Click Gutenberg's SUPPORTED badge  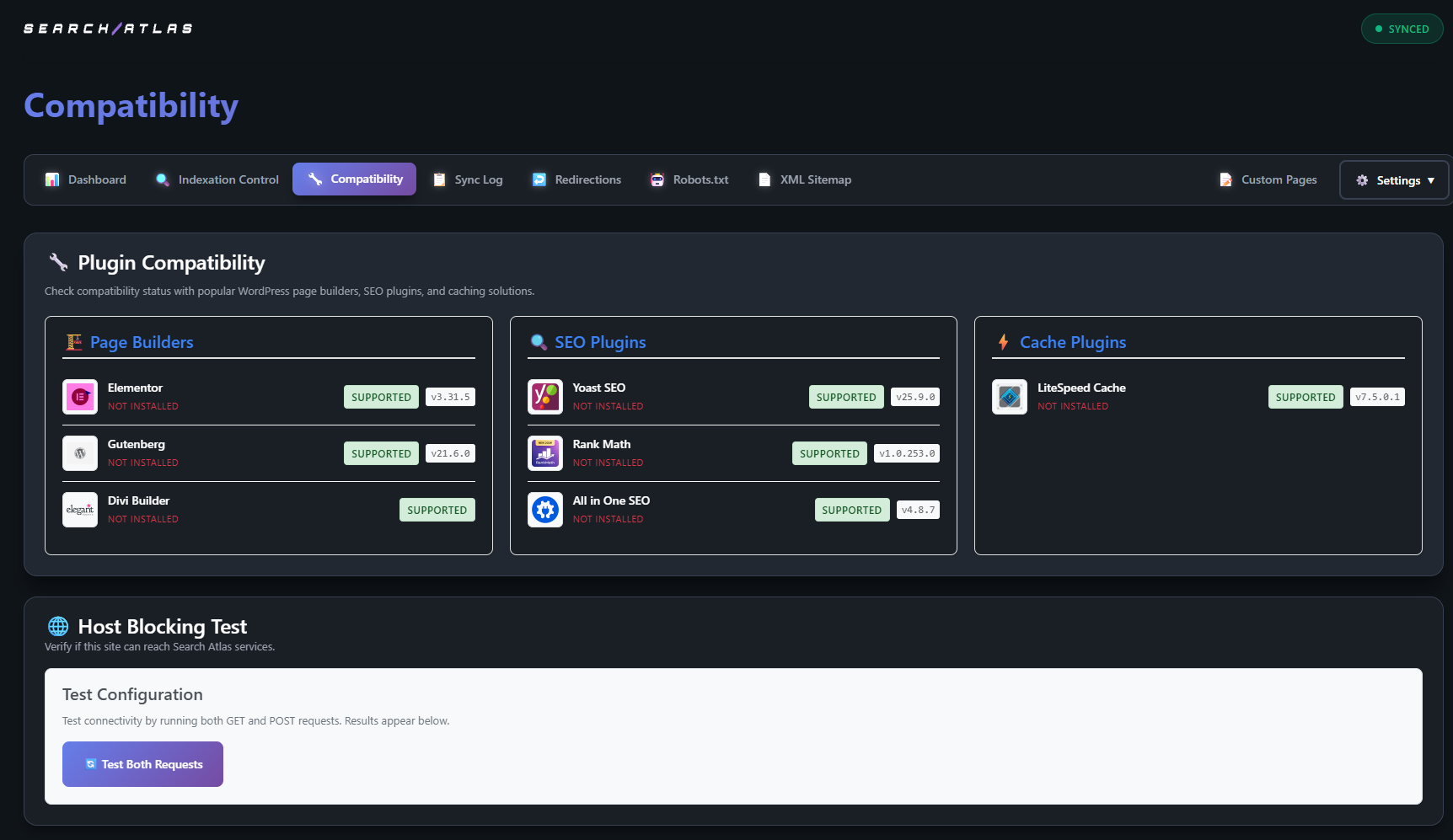(x=381, y=453)
